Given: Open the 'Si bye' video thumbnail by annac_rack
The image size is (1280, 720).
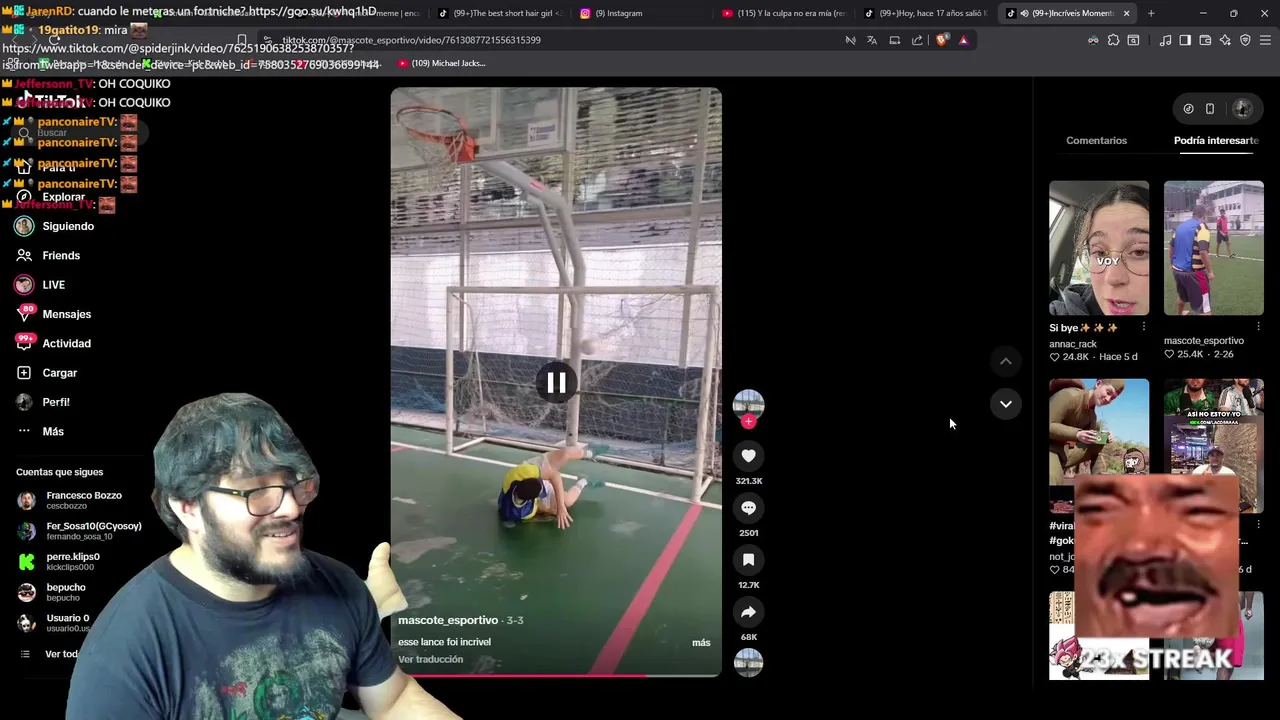Looking at the screenshot, I should pyautogui.click(x=1099, y=248).
